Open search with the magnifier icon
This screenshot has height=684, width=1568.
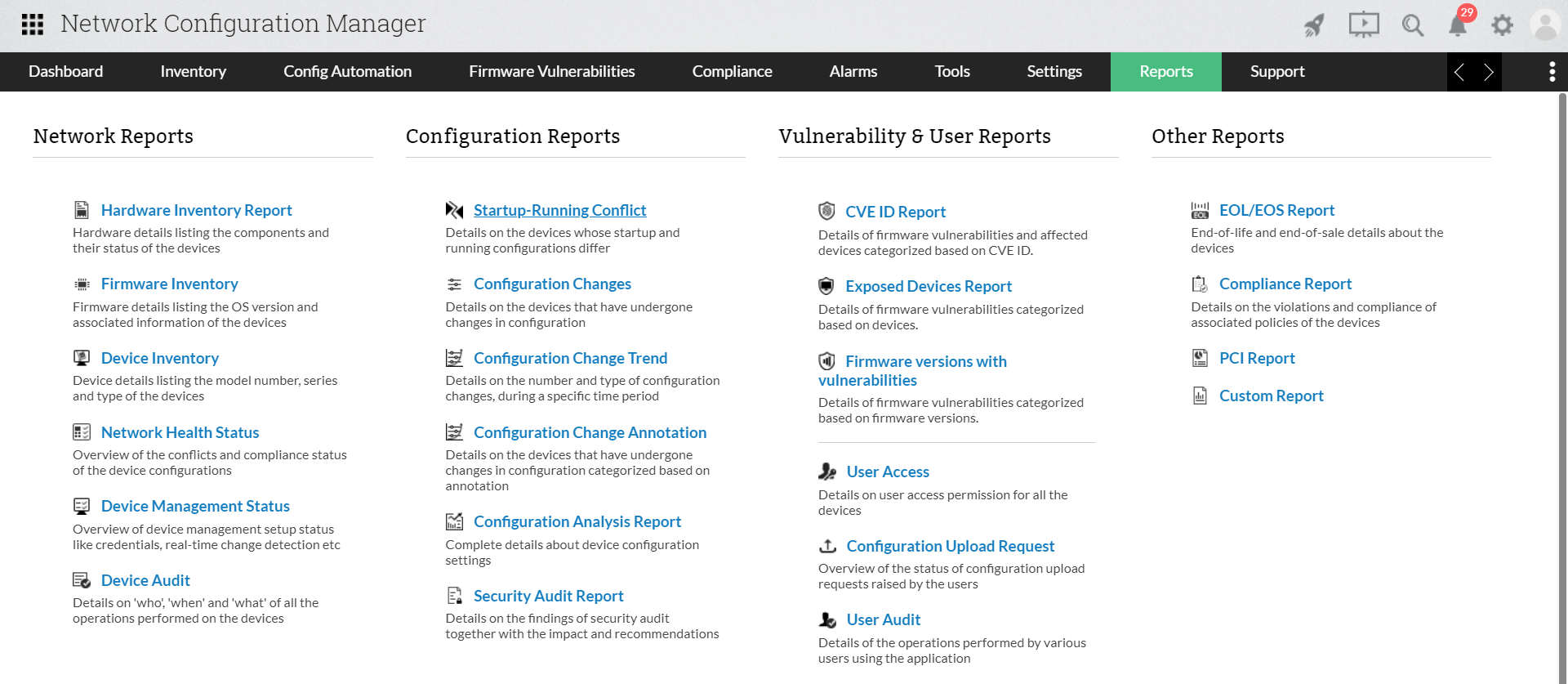(1412, 25)
